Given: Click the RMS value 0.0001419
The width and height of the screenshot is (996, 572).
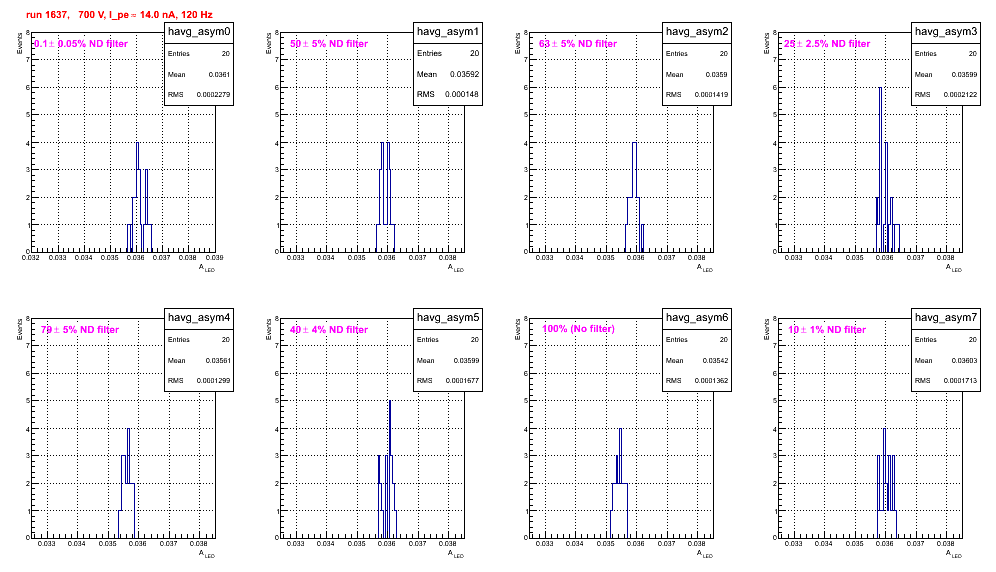Looking at the screenshot, I should point(711,95).
